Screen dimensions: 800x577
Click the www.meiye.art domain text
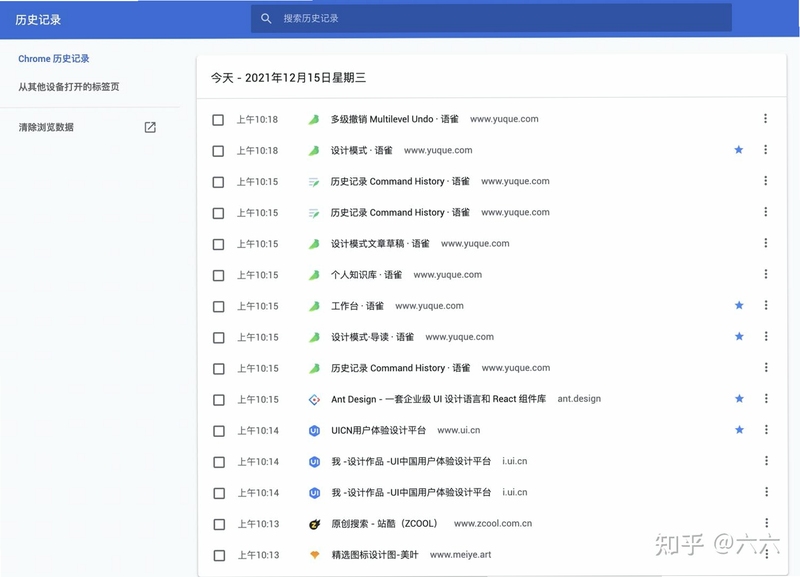point(460,555)
